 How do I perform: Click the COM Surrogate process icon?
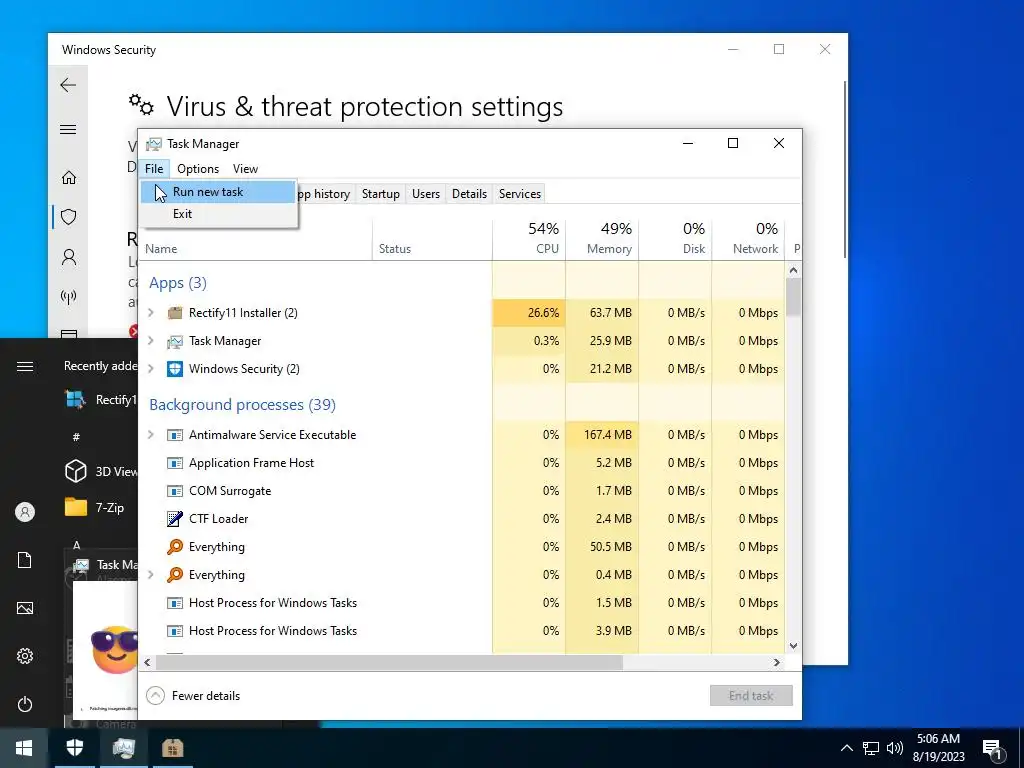(174, 491)
